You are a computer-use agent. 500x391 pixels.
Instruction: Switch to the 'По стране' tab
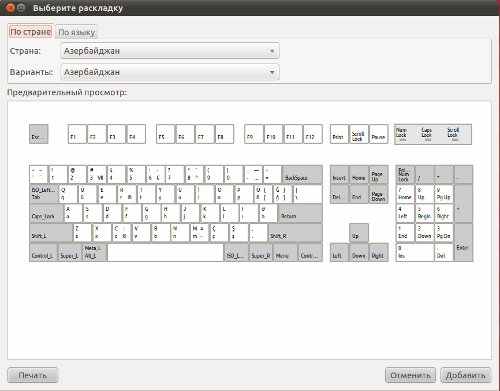click(x=30, y=32)
